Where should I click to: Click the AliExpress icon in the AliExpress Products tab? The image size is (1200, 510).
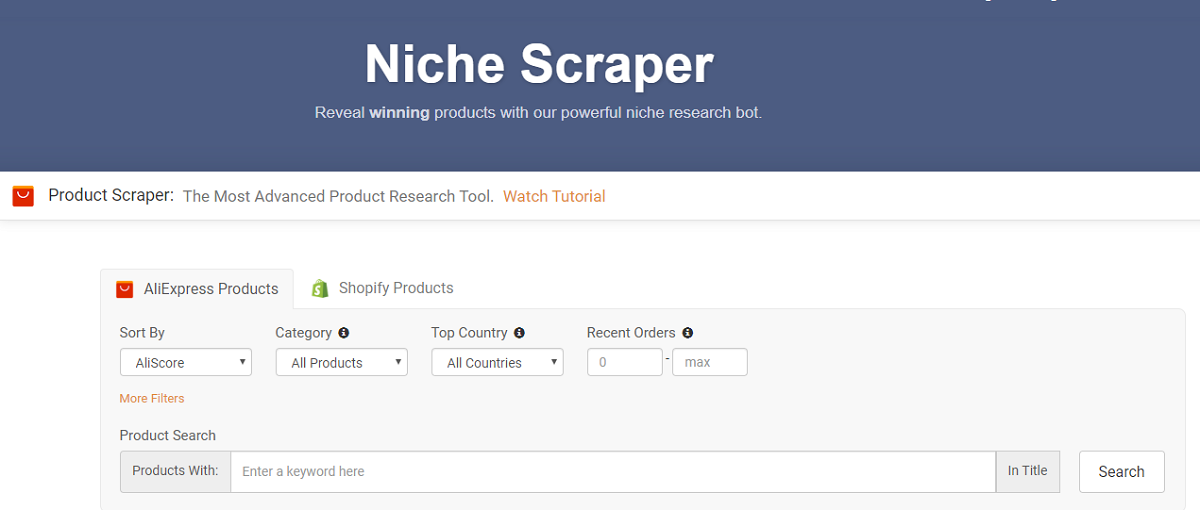click(x=125, y=289)
